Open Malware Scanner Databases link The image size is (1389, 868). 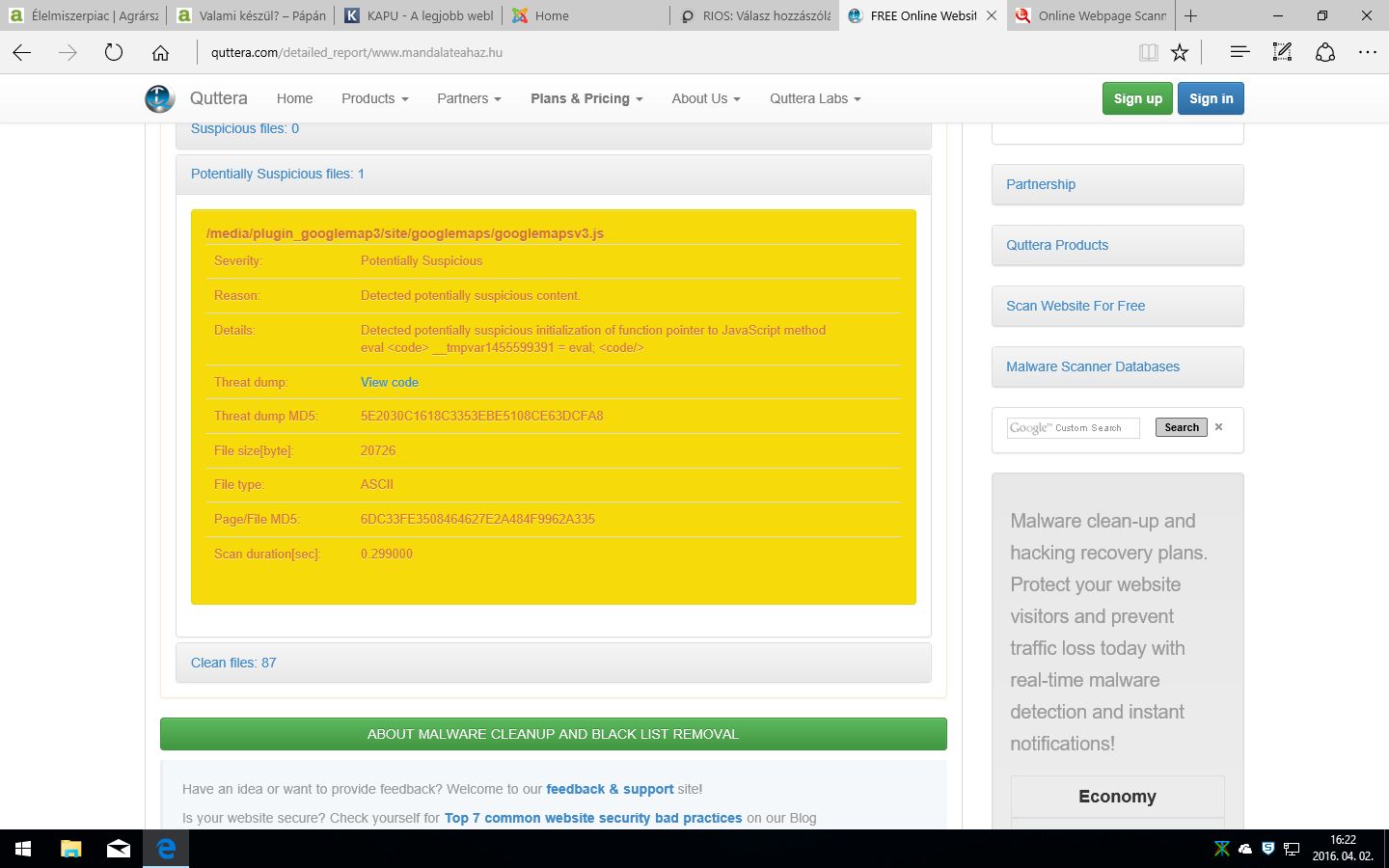click(1093, 366)
